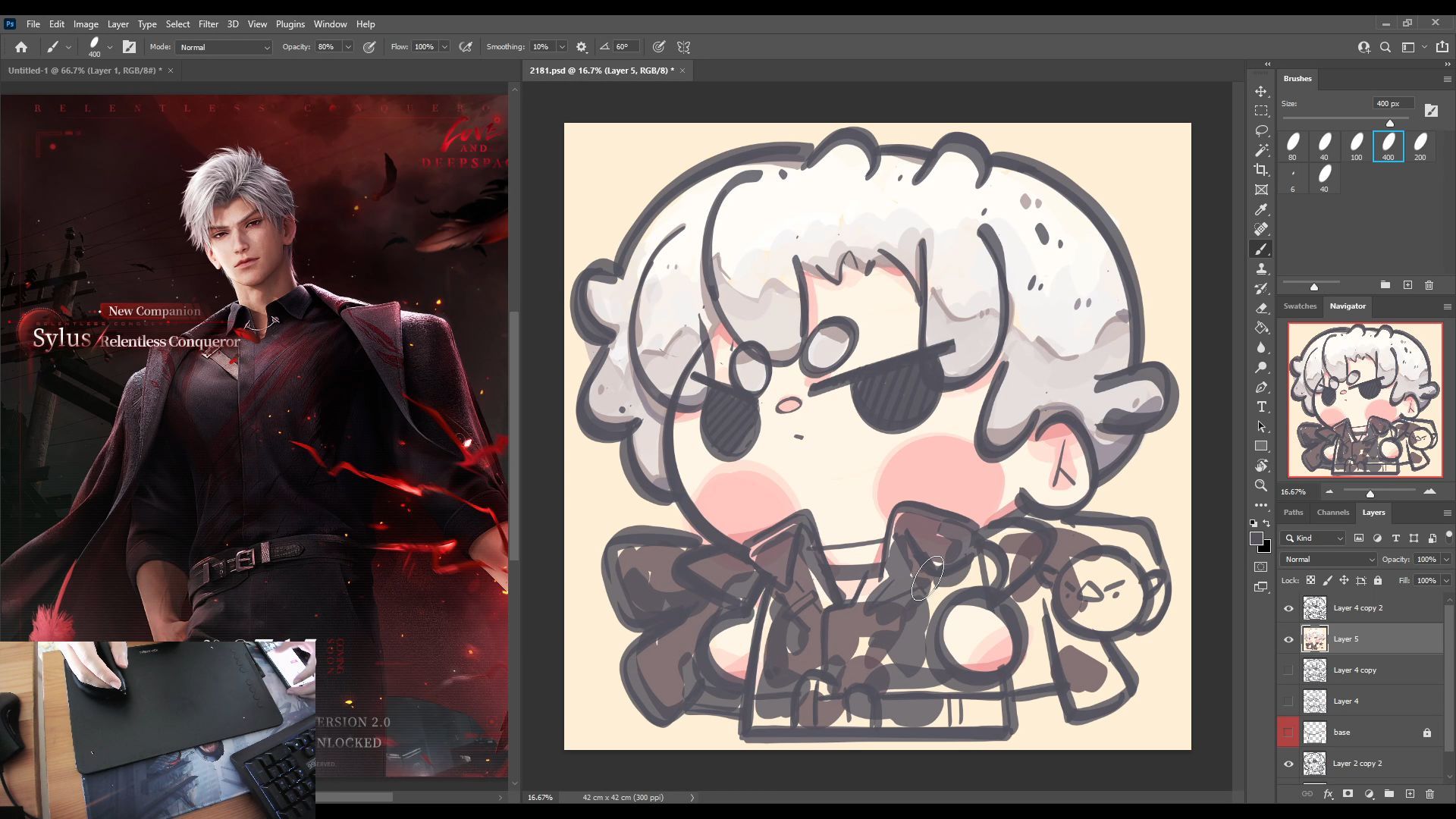Screen dimensions: 1456x819
Task: Click the Share icon at top right
Action: pyautogui.click(x=1442, y=47)
